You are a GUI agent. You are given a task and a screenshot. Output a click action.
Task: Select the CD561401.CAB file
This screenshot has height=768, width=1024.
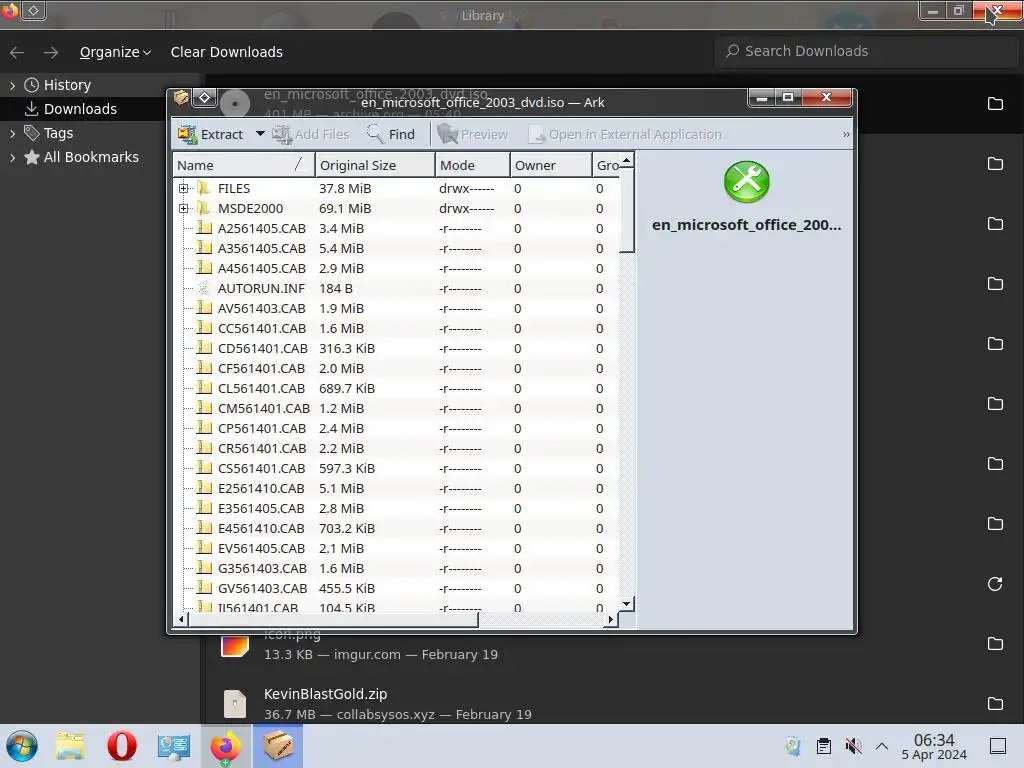click(396, 349)
